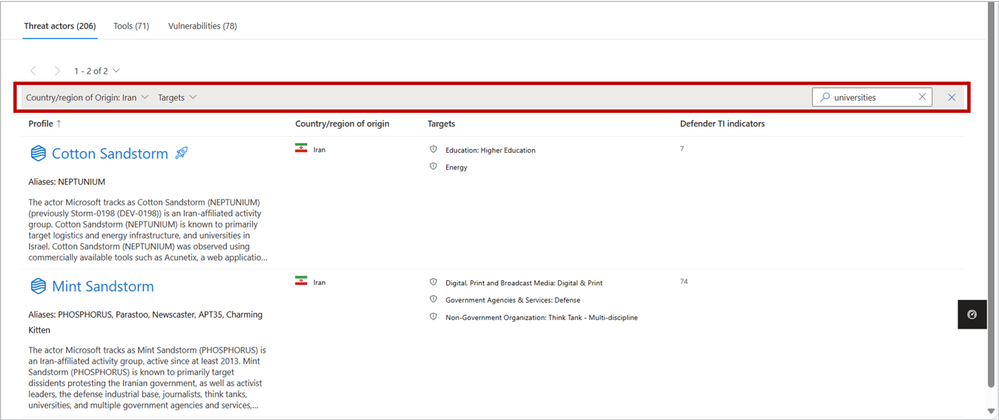Click the Defender TI indicators column header
Image resolution: width=999 pixels, height=420 pixels.
coord(722,124)
